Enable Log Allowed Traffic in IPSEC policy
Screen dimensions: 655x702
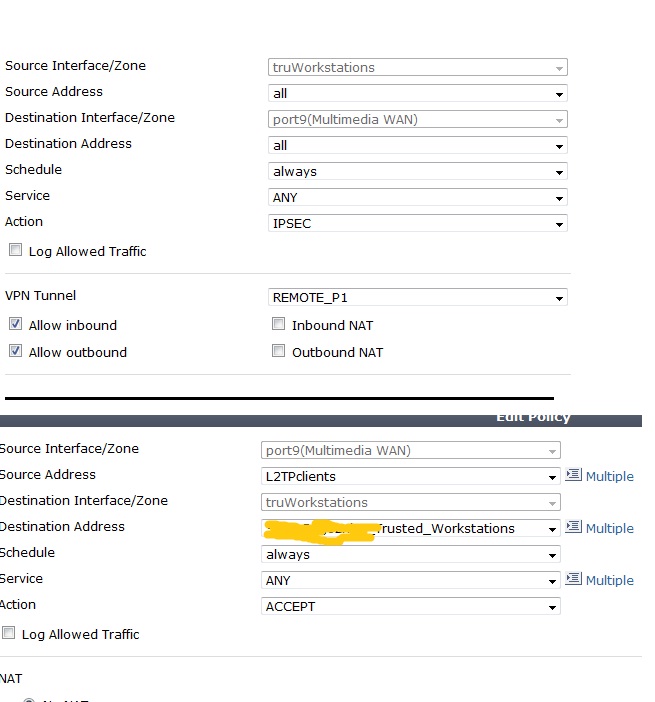pos(15,250)
